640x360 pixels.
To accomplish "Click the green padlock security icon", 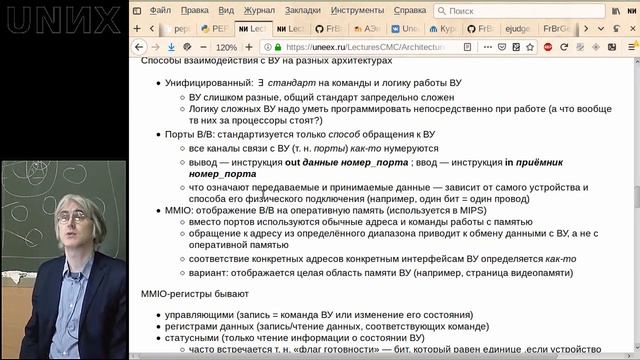I will click(278, 47).
